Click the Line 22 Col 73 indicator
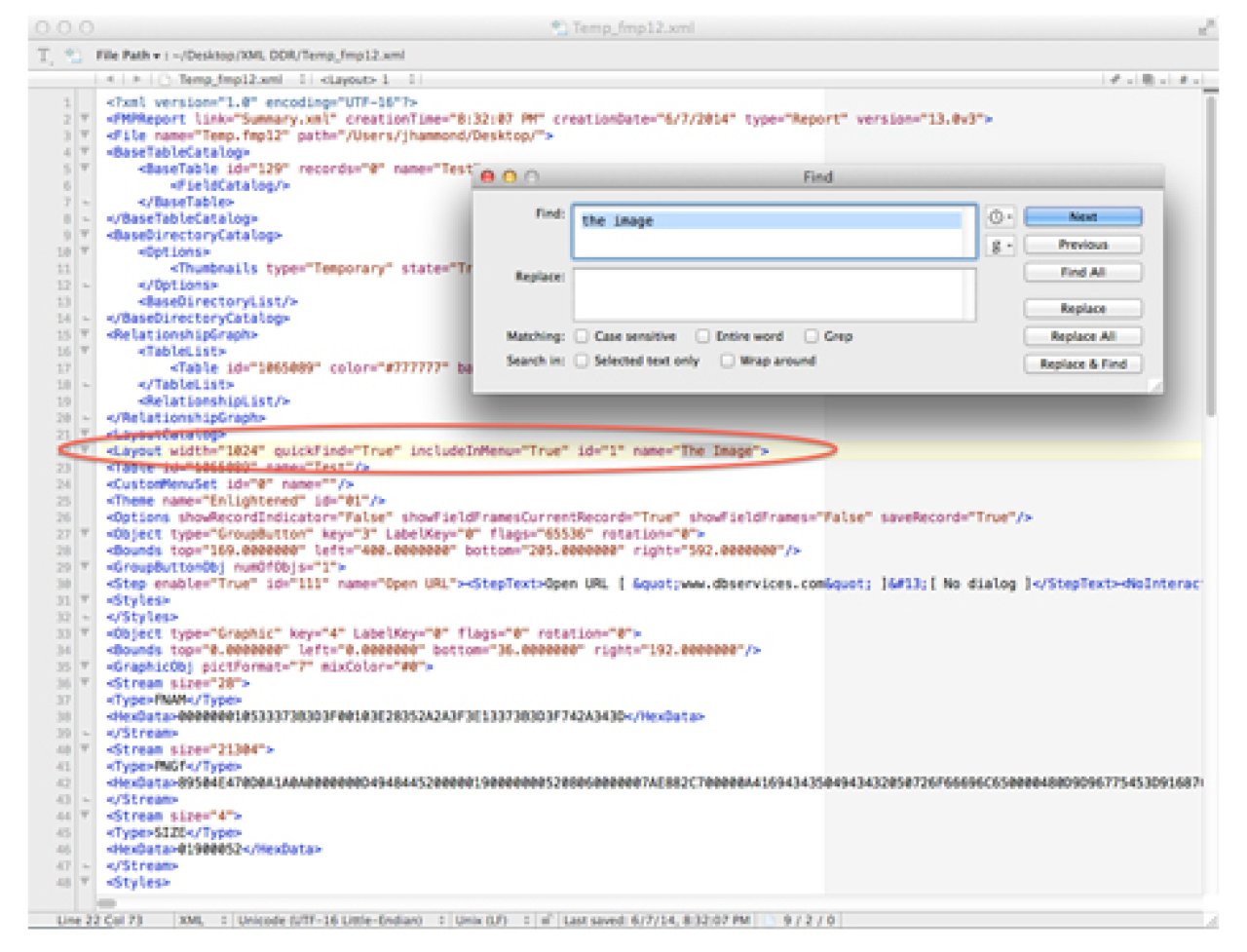The width and height of the screenshot is (1247, 952). 99,920
